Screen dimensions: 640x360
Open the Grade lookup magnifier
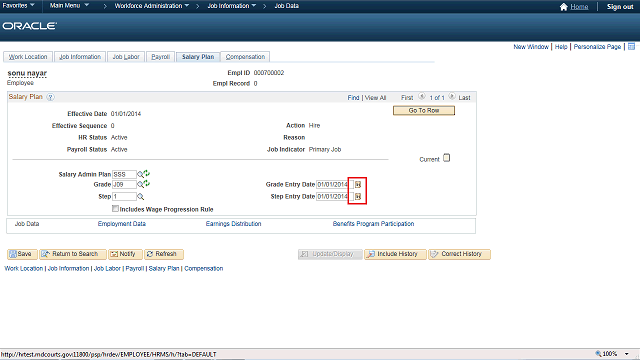coord(140,185)
